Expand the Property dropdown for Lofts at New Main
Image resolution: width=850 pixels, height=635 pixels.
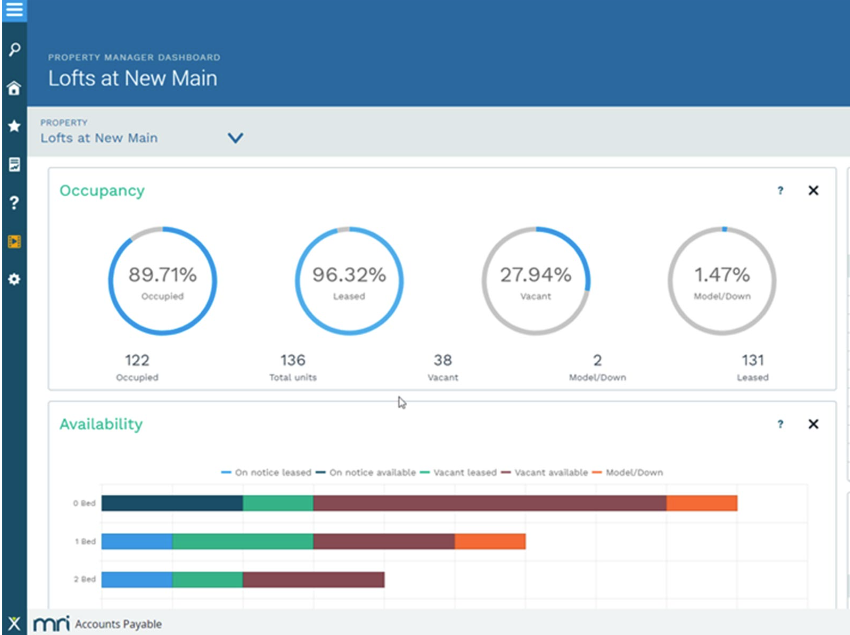point(235,137)
